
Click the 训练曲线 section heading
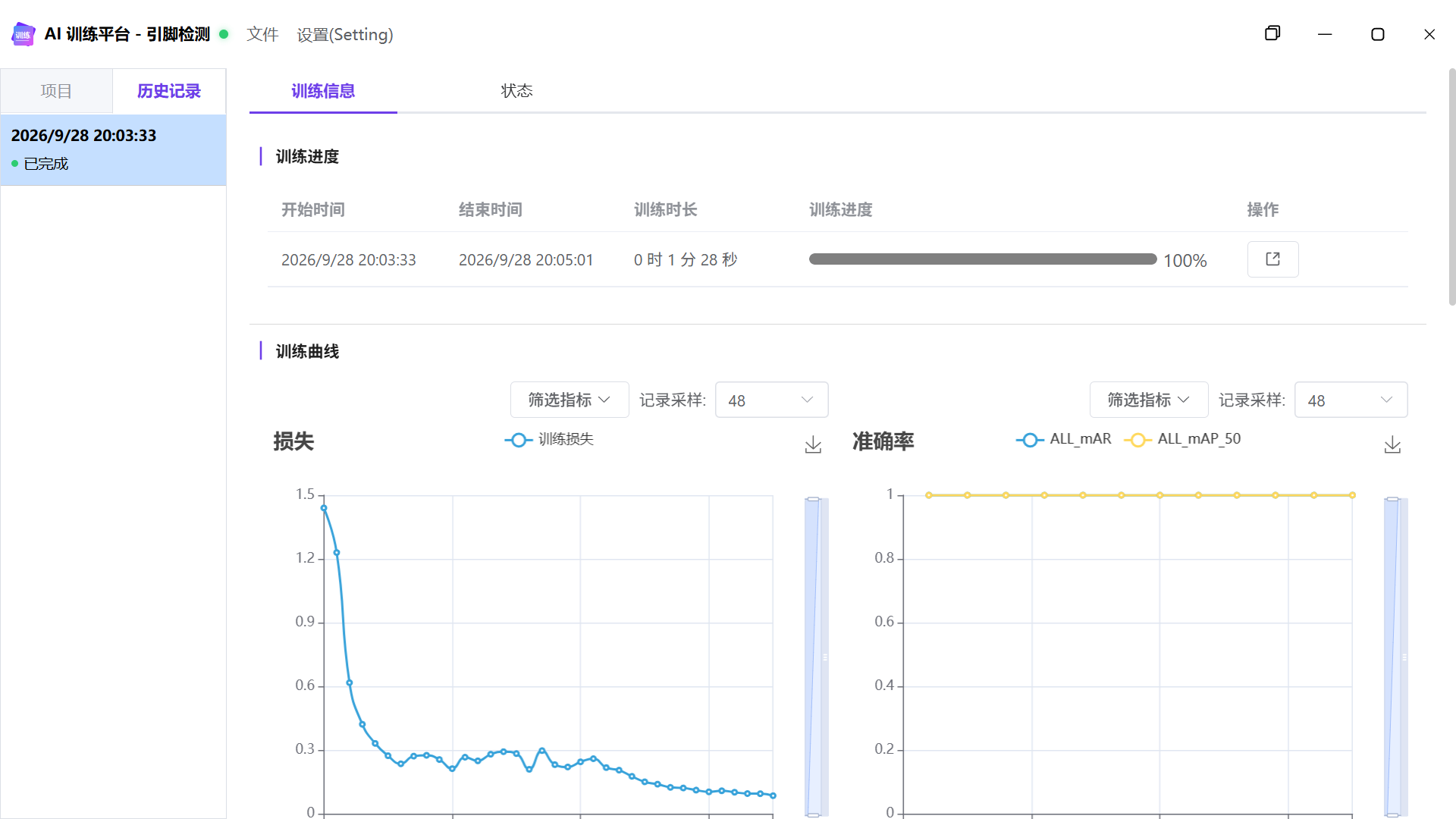click(x=307, y=351)
